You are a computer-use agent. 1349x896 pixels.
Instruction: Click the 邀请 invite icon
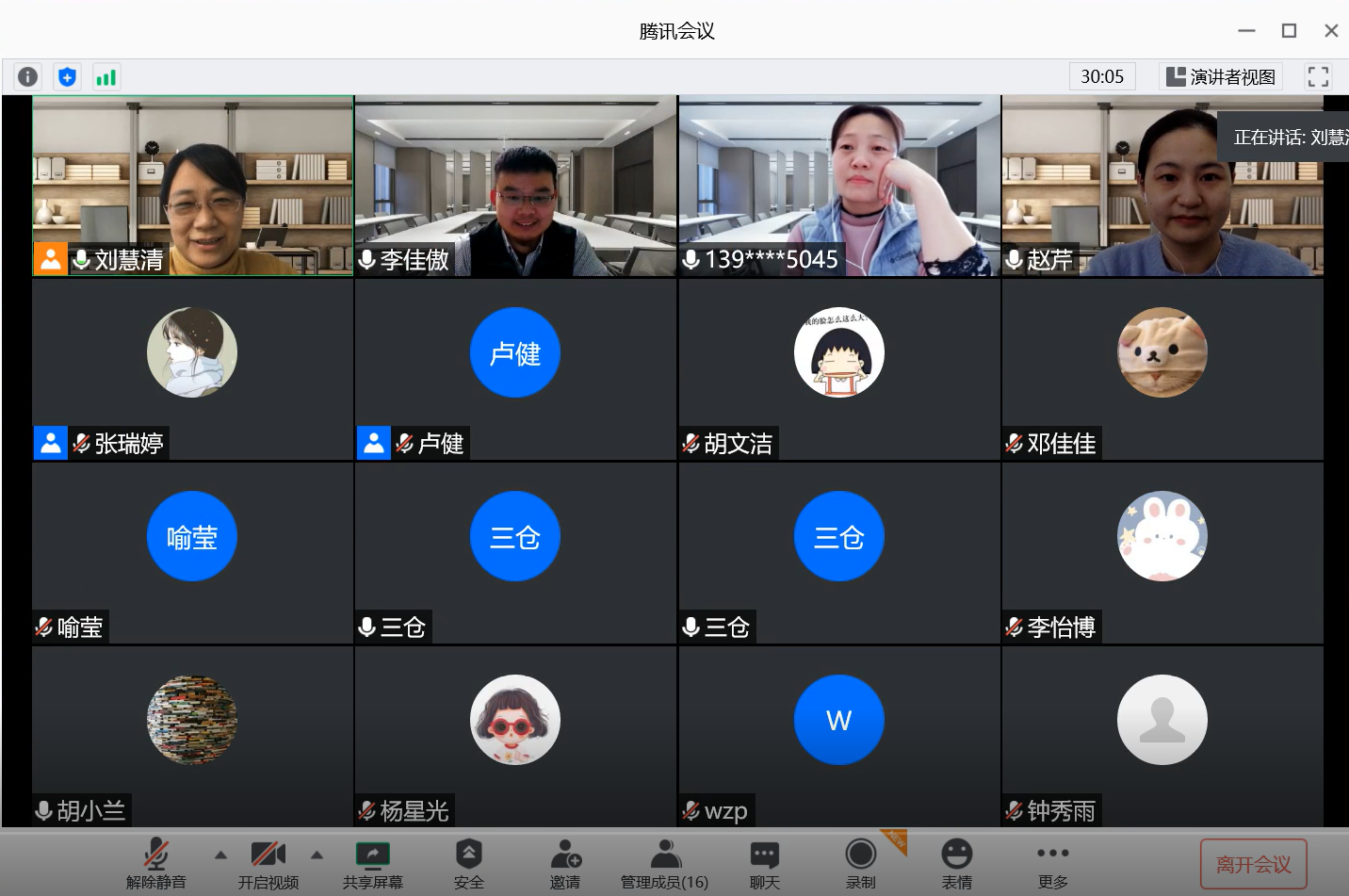565,862
